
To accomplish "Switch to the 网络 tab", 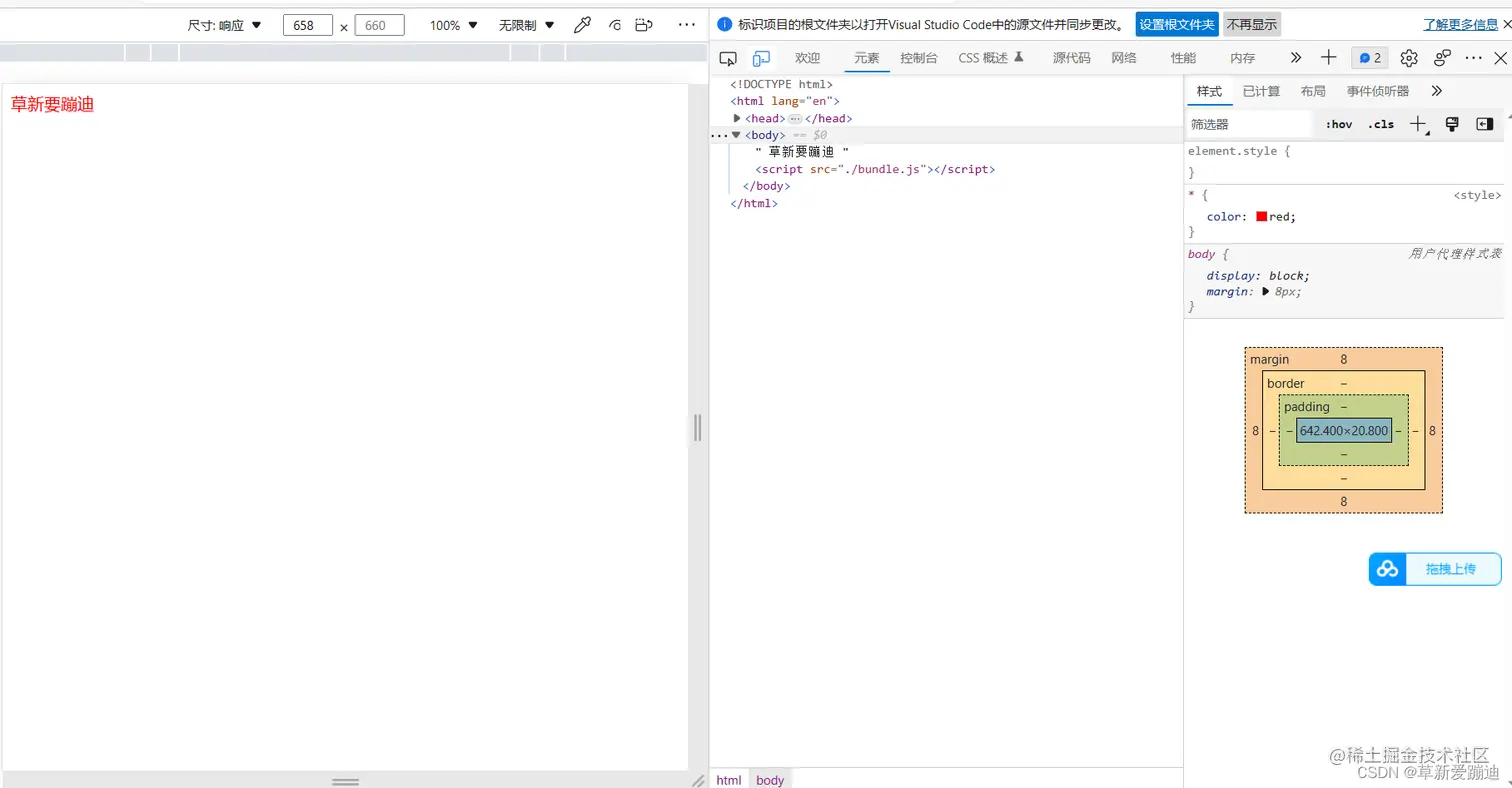I will click(x=1124, y=58).
